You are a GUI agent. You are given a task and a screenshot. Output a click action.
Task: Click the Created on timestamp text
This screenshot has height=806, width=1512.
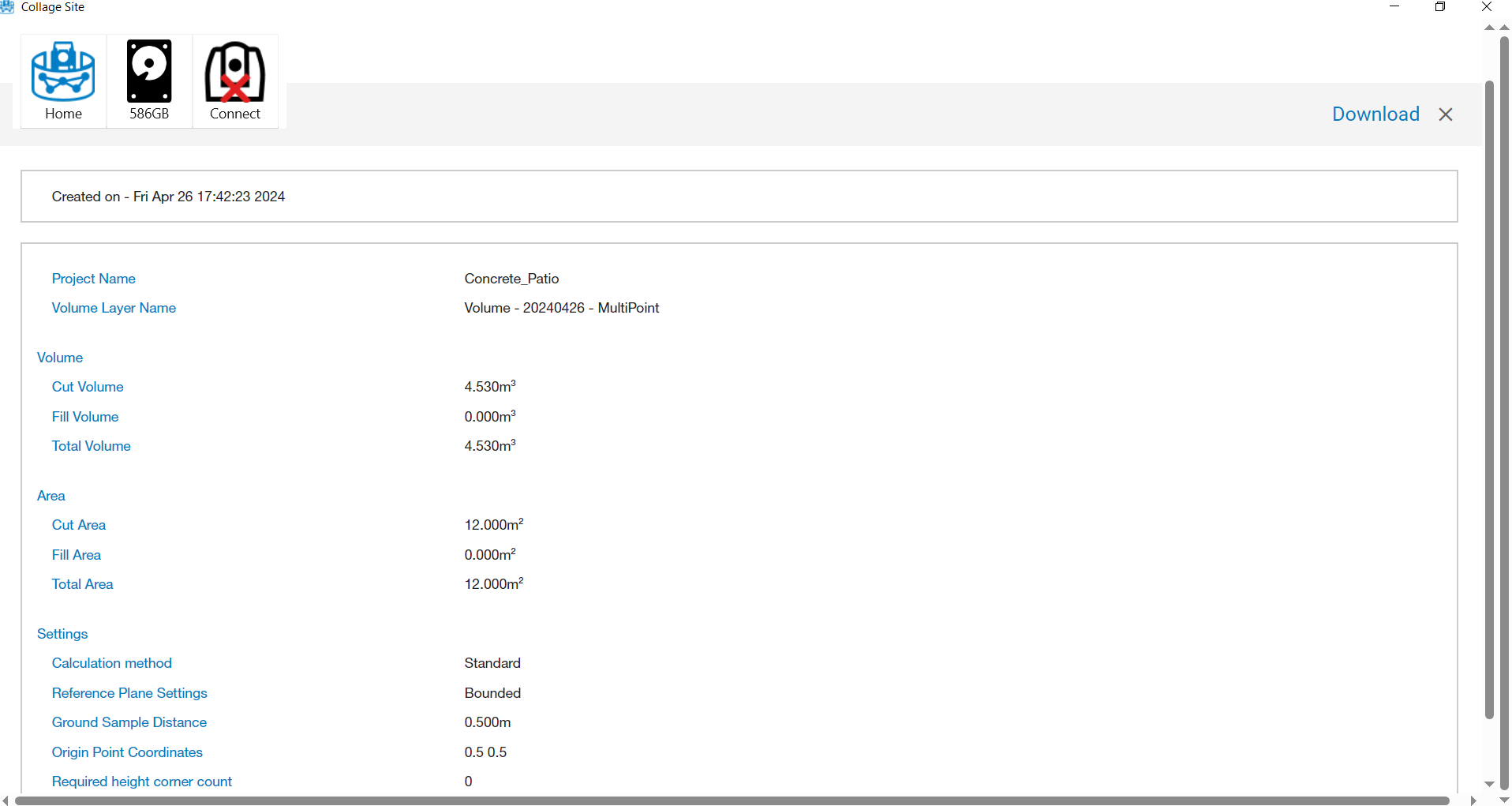point(168,197)
